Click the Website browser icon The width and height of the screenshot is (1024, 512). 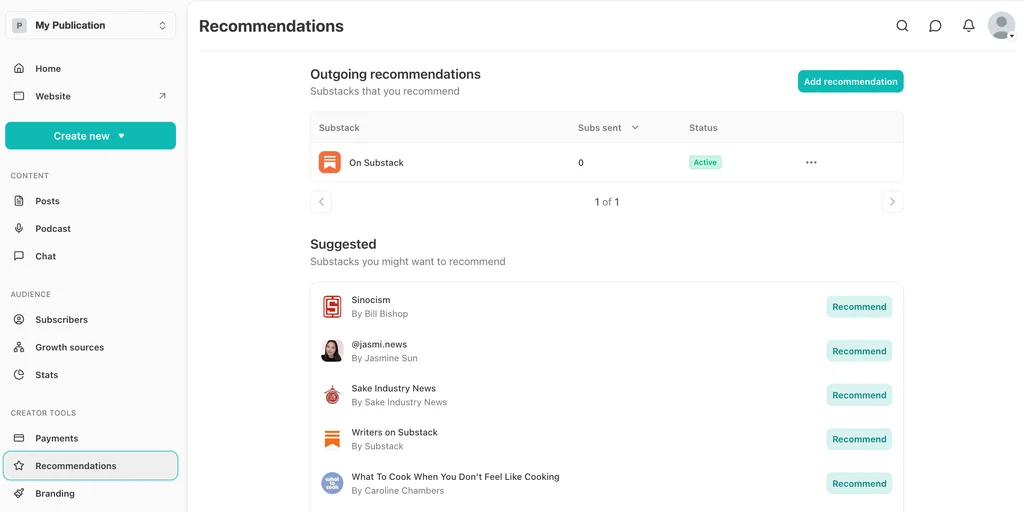tap(19, 96)
